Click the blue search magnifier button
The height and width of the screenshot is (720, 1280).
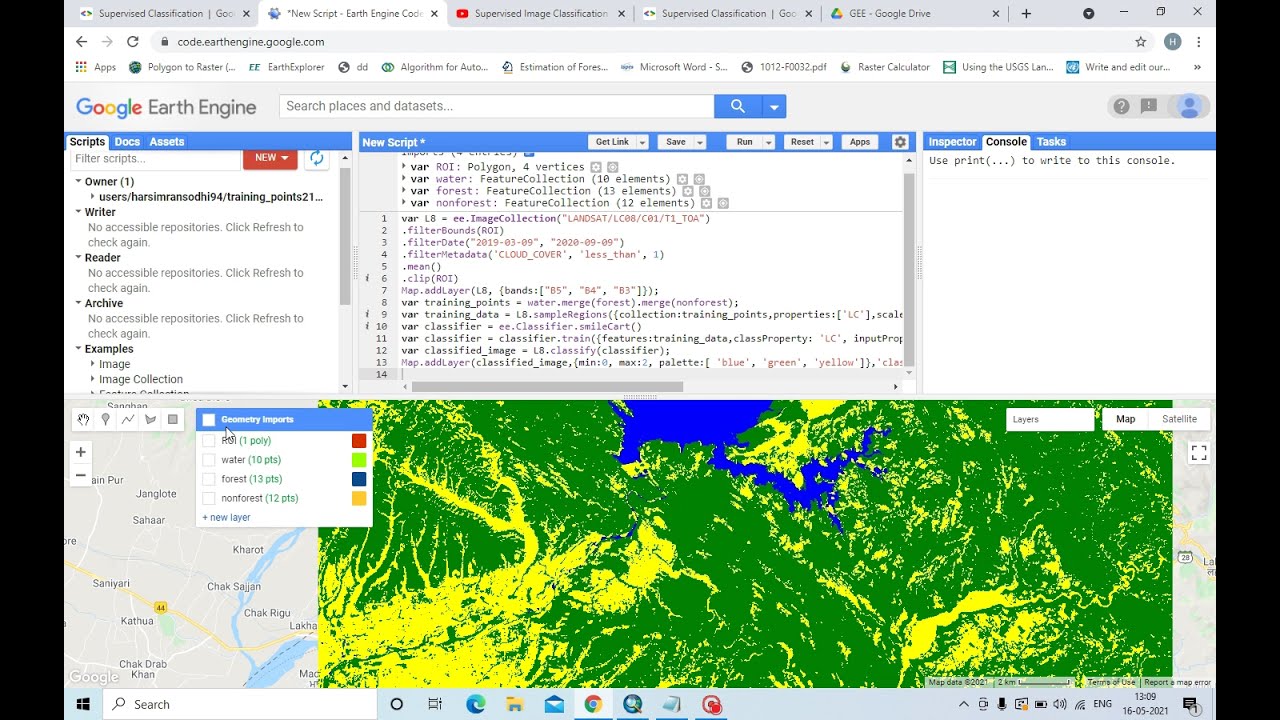click(737, 106)
